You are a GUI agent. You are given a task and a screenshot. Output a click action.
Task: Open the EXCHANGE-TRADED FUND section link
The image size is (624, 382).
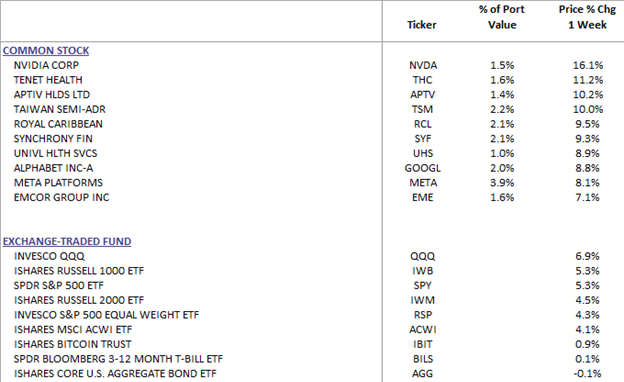[x=67, y=242]
